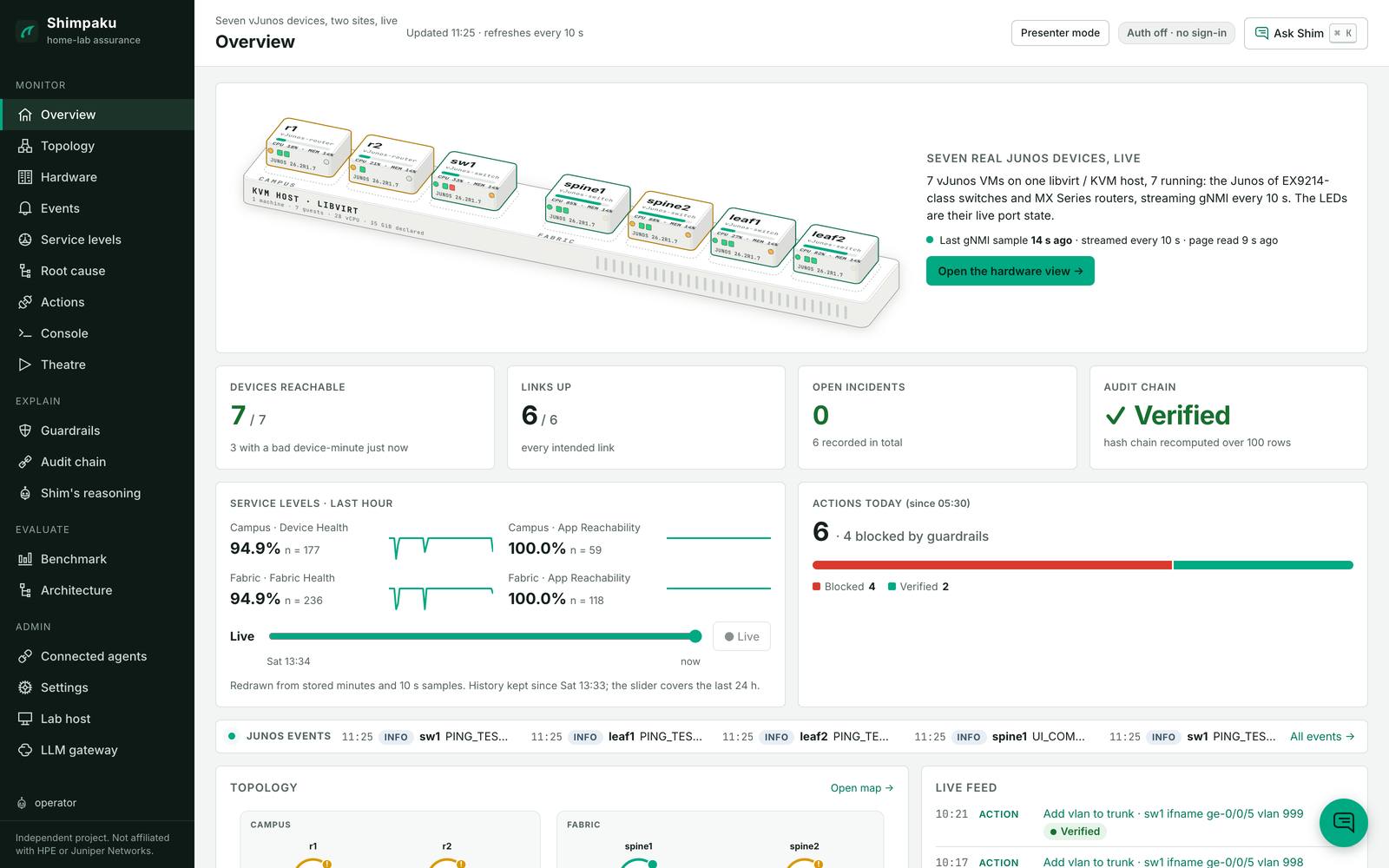Select the Topology sidebar icon
Screen dimensions: 1389x868
point(25,146)
